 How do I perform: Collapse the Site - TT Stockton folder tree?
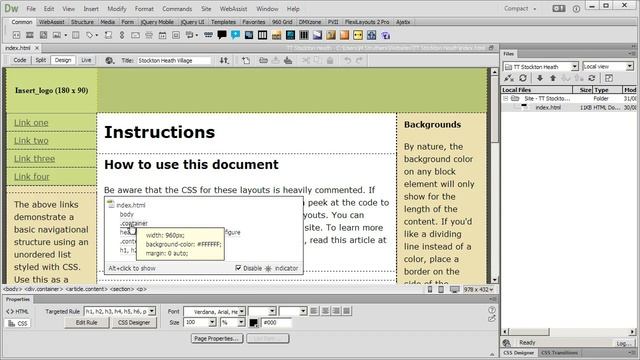506,98
